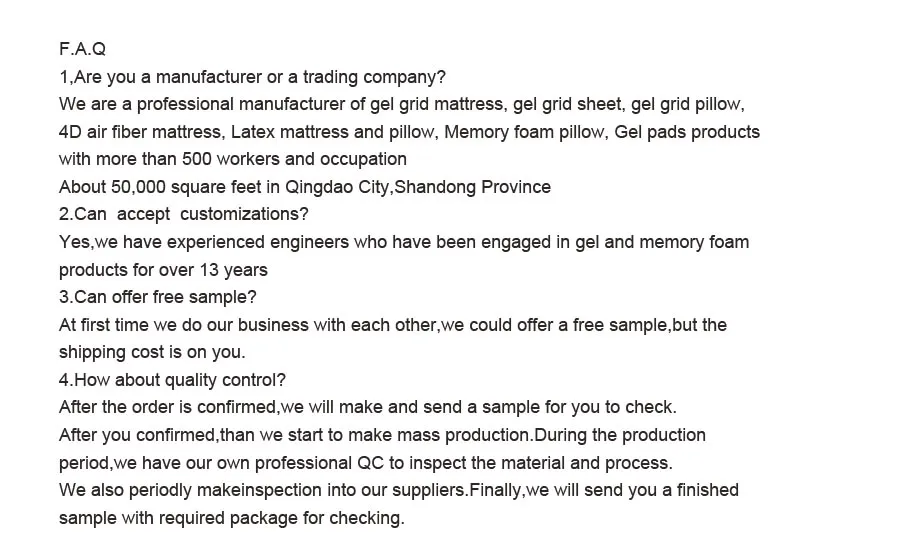
Task: Click the text 'products for over 13 years'
Action: [x=163, y=269]
